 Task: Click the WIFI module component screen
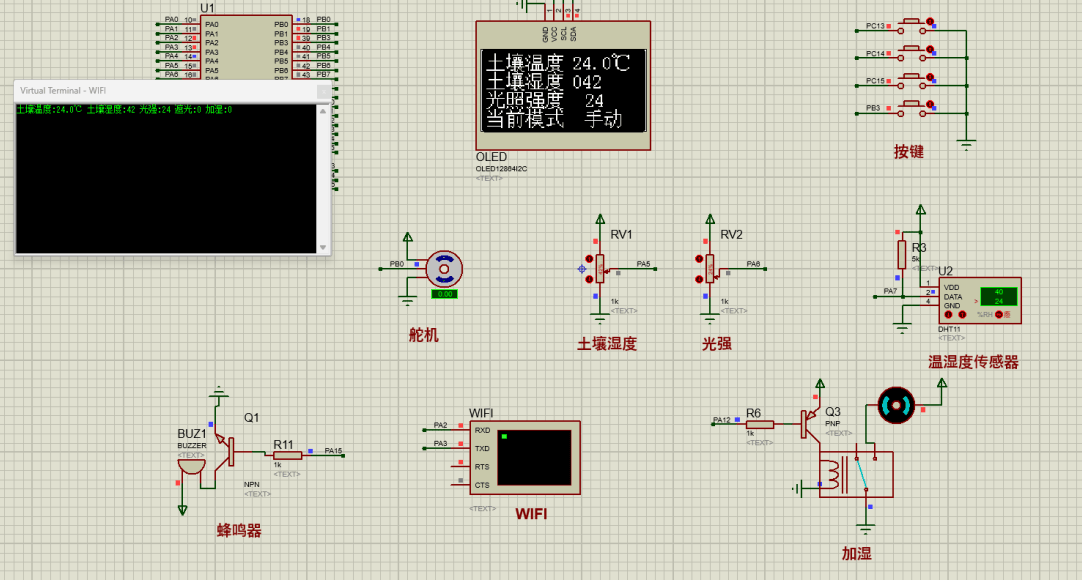tap(533, 458)
